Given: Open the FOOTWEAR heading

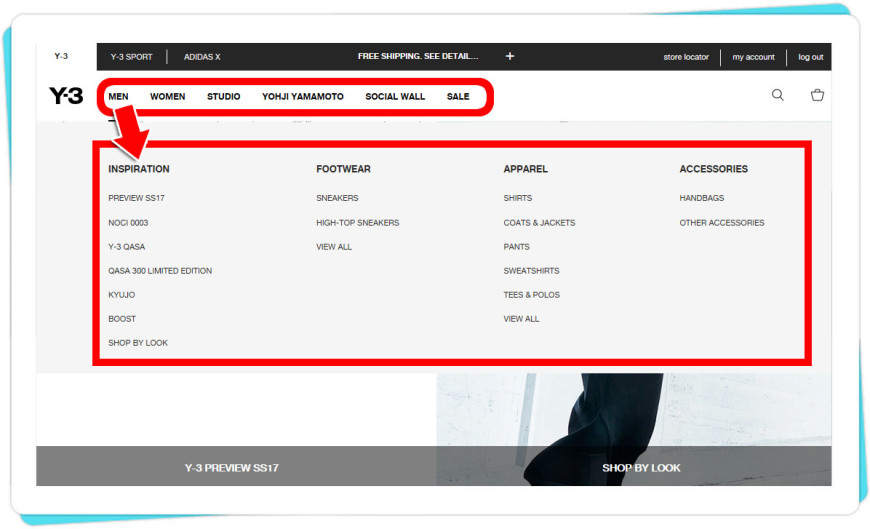Looking at the screenshot, I should click(343, 169).
